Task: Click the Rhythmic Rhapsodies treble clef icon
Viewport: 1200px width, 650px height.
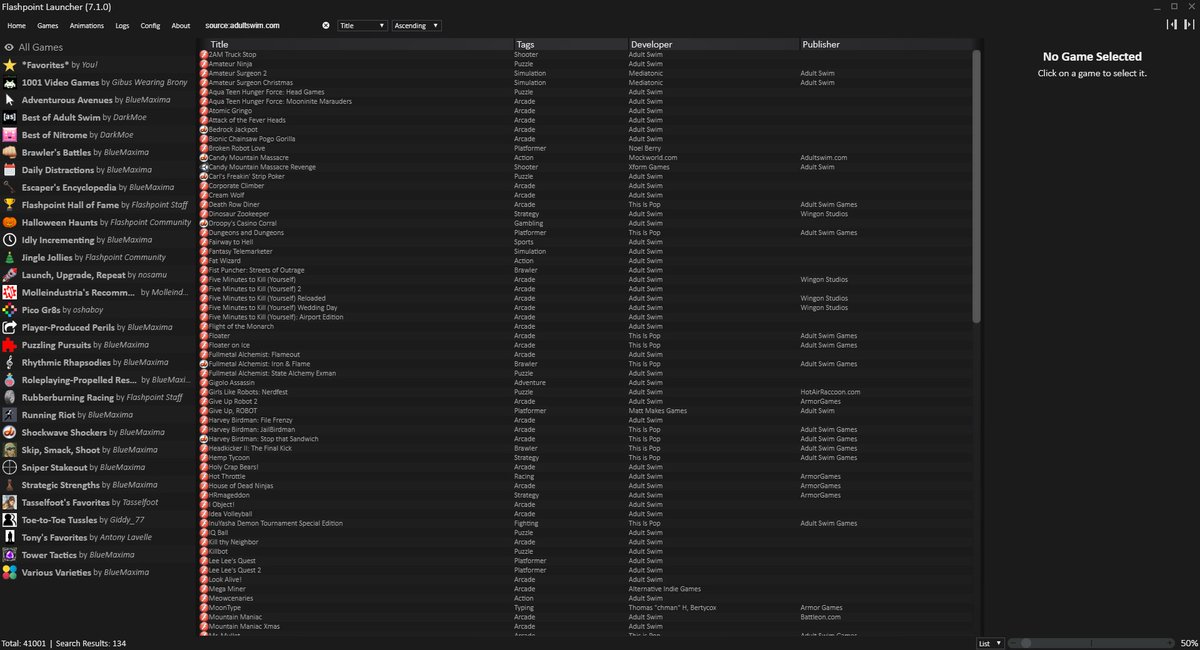Action: pyautogui.click(x=9, y=362)
